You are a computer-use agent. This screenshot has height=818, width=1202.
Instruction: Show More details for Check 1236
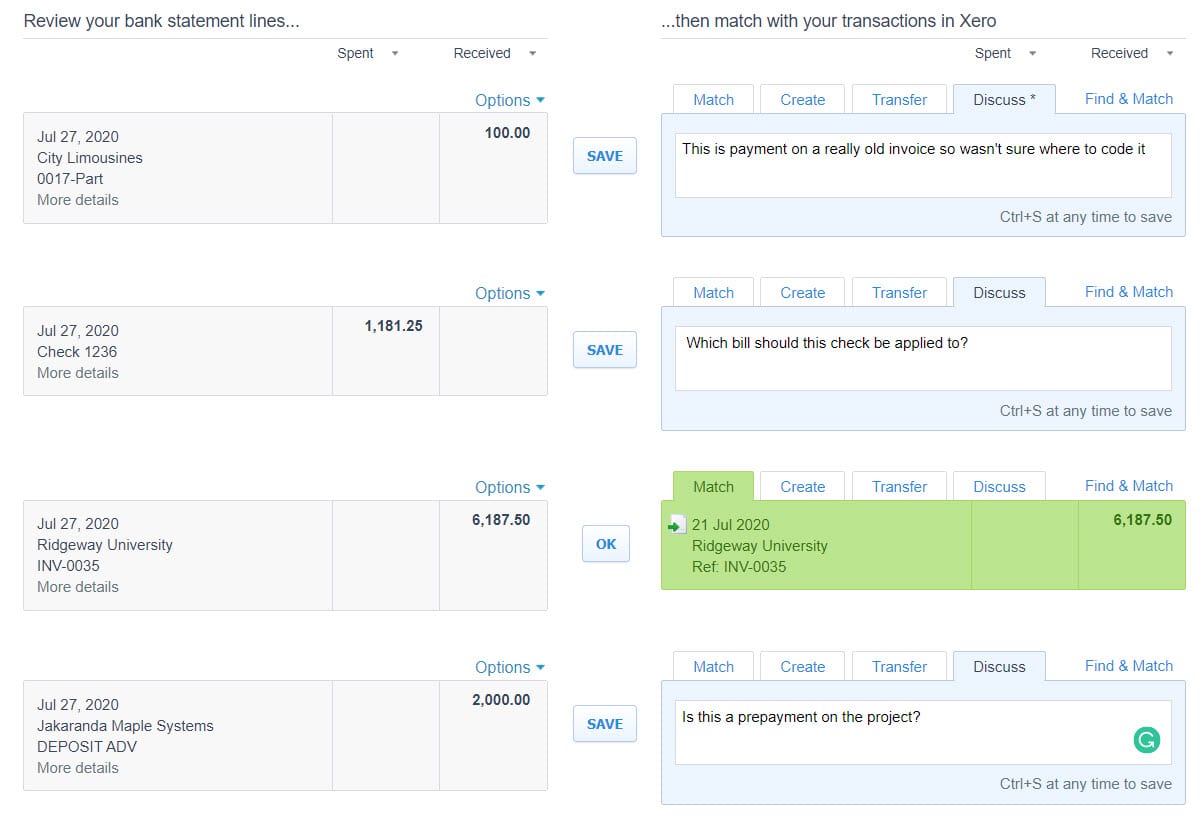coord(77,372)
